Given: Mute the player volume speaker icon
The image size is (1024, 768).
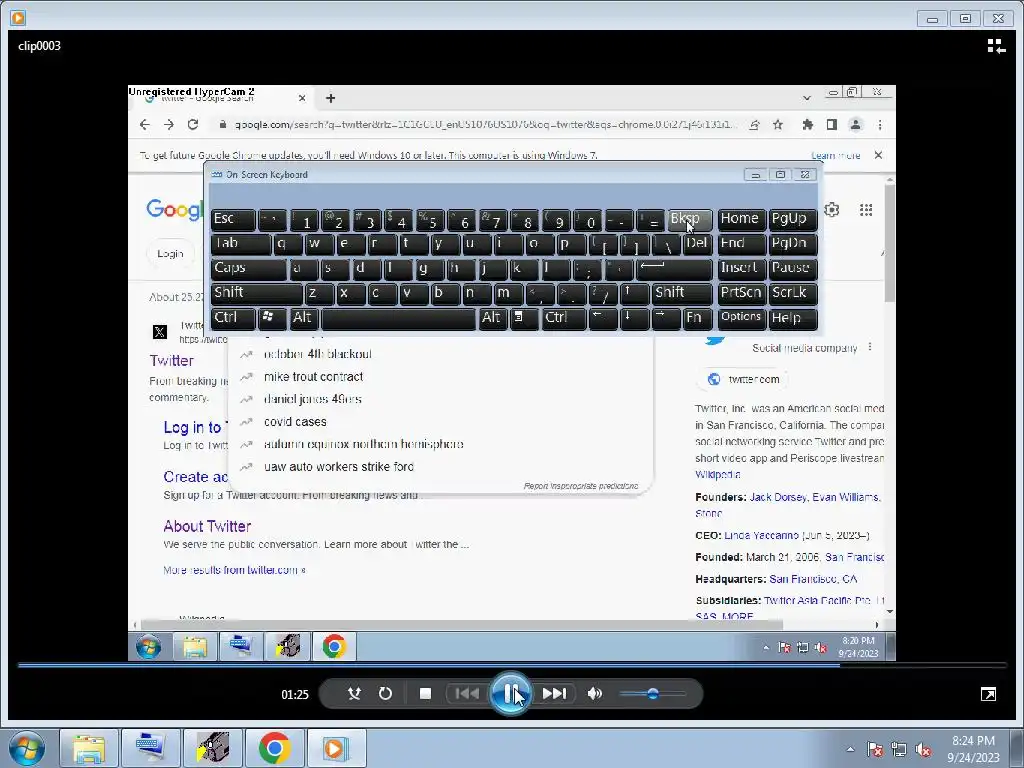Looking at the screenshot, I should 594,694.
